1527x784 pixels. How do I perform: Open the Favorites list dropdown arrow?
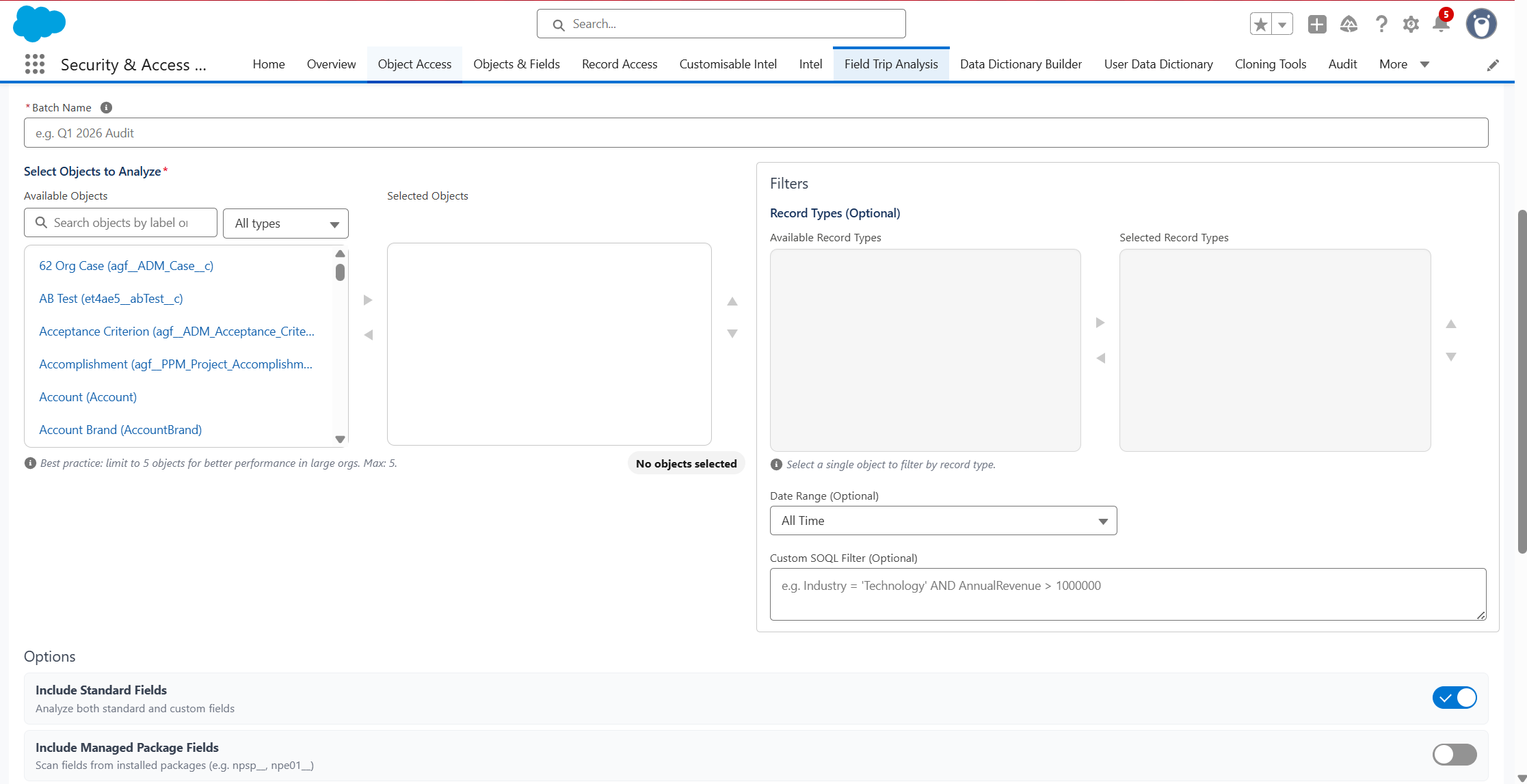[1282, 24]
